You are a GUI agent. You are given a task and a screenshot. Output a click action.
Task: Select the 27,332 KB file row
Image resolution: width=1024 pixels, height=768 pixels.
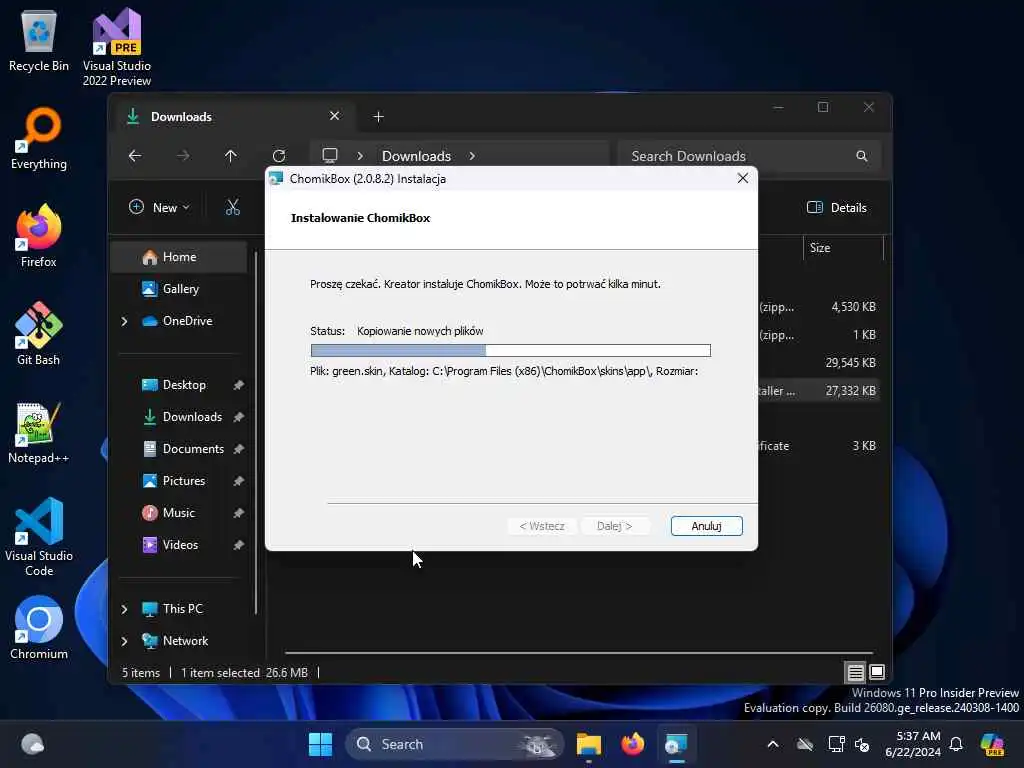pyautogui.click(x=818, y=391)
